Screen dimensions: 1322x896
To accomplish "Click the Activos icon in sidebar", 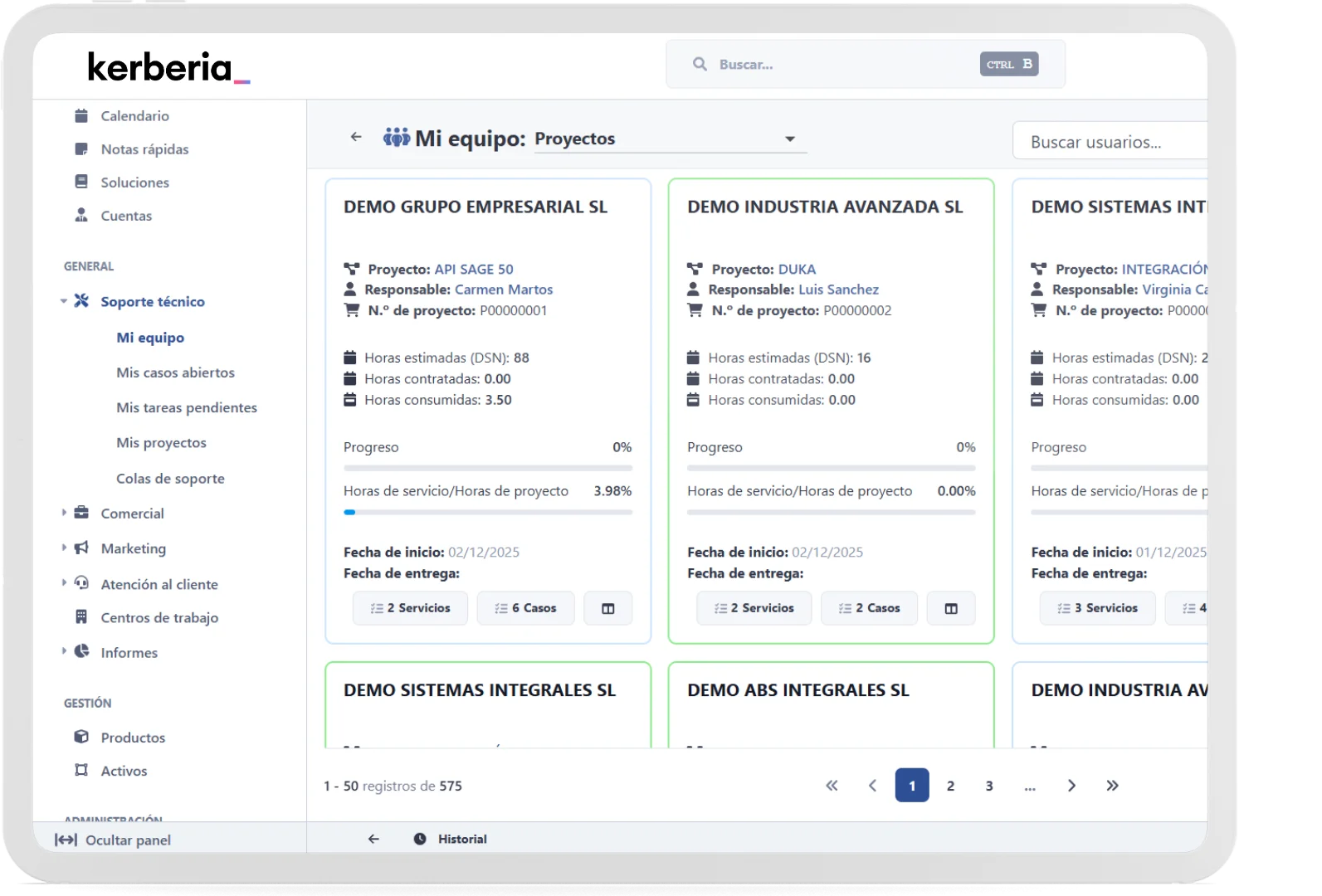I will pyautogui.click(x=81, y=770).
